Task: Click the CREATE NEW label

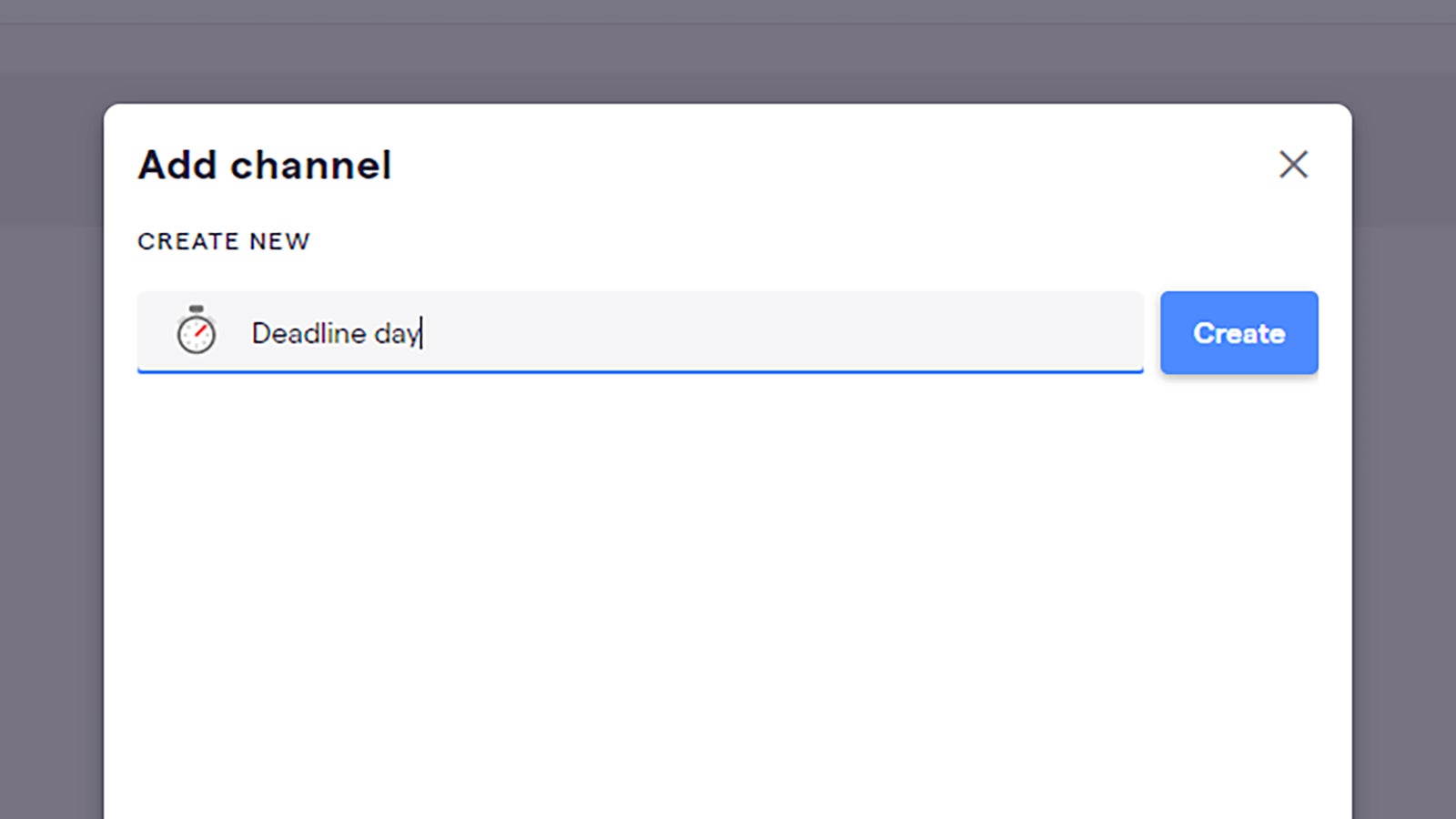Action: [x=224, y=241]
